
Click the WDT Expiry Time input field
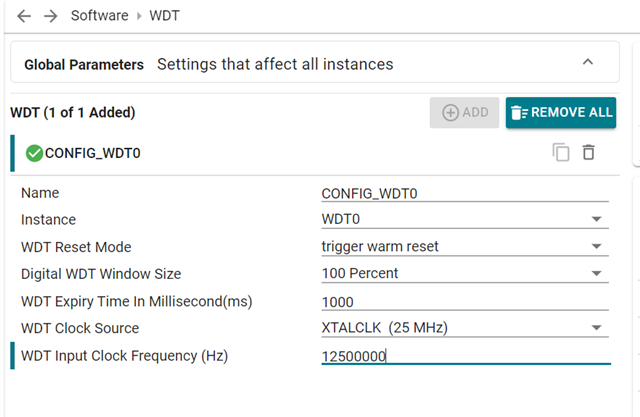465,302
